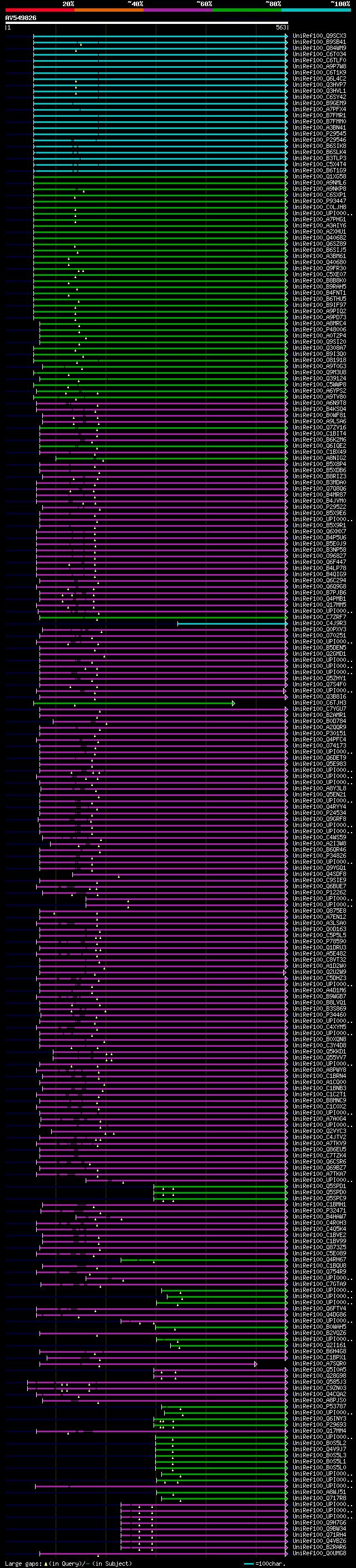This screenshot has height=1568, width=356.
Task: Select the UniRef100_B2RAR6 label
Action: point(319,1548)
